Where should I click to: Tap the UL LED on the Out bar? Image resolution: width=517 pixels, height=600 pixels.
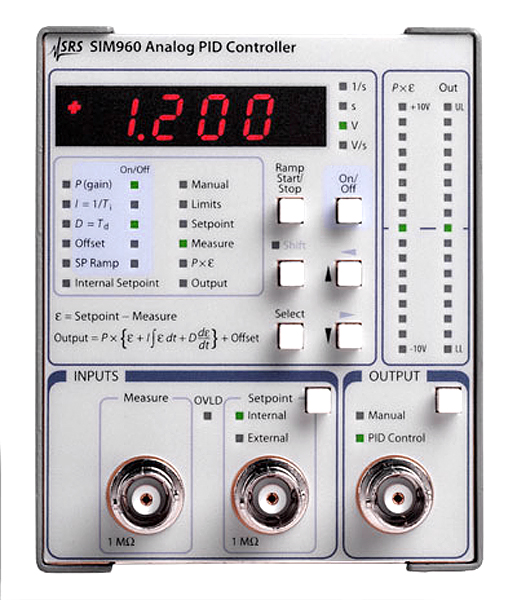(x=448, y=107)
